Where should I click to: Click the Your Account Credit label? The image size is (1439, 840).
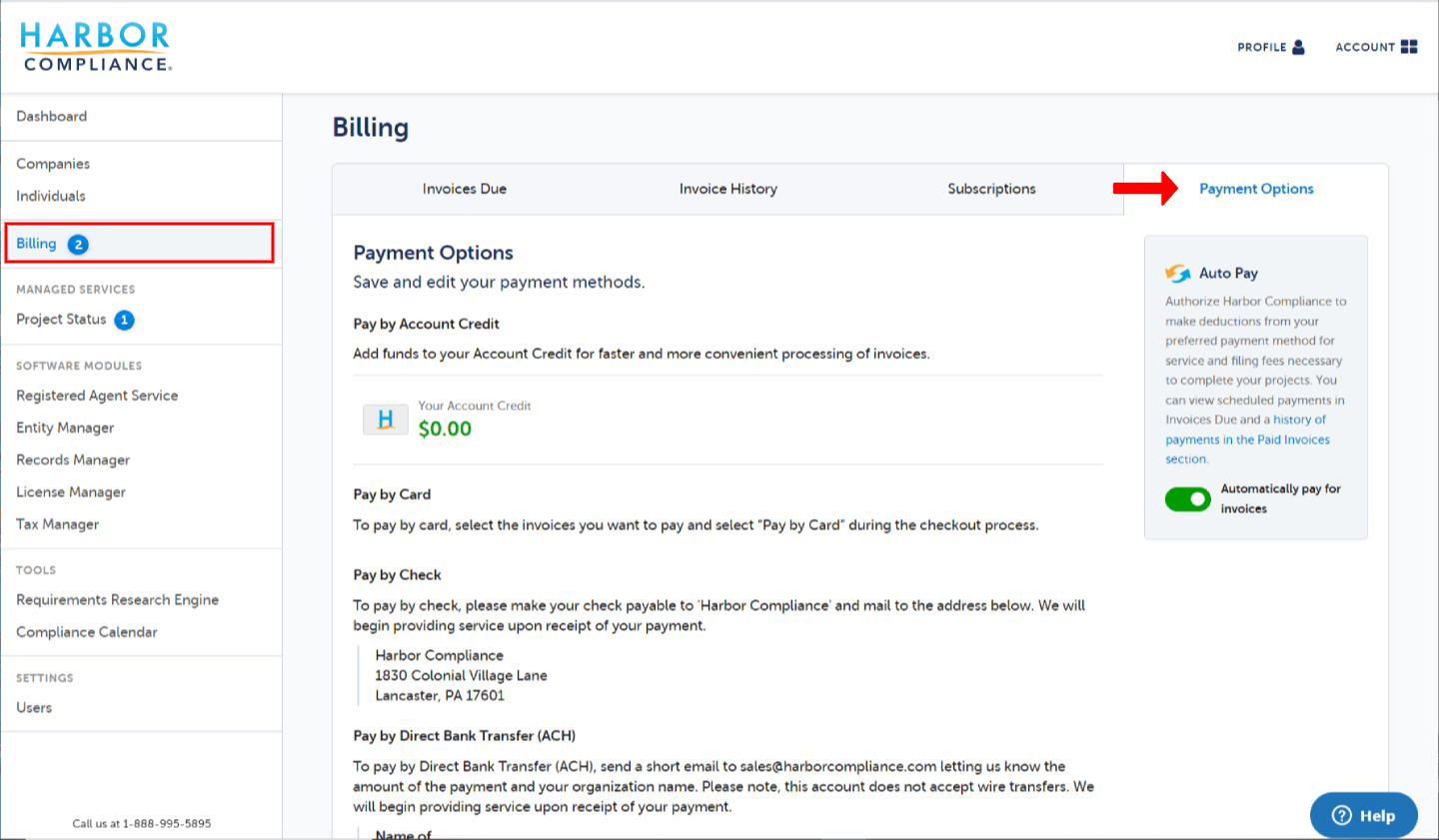pyautogui.click(x=475, y=406)
